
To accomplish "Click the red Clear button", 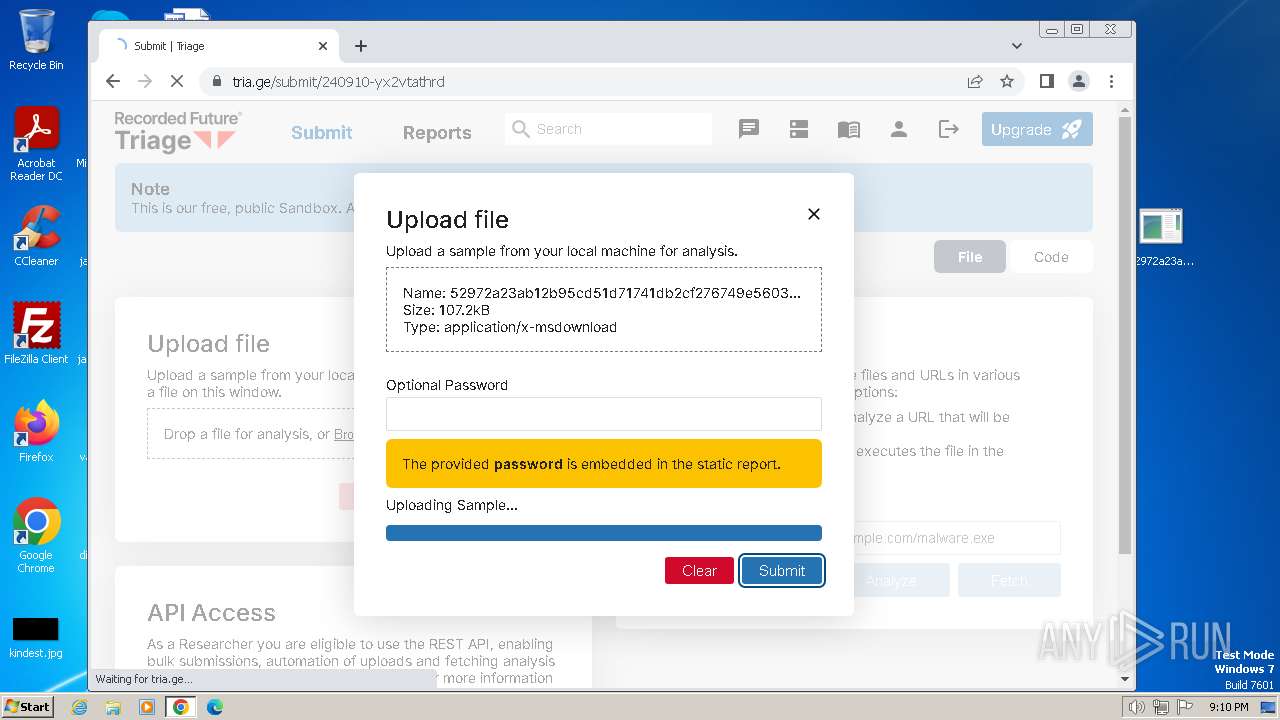I will (699, 570).
